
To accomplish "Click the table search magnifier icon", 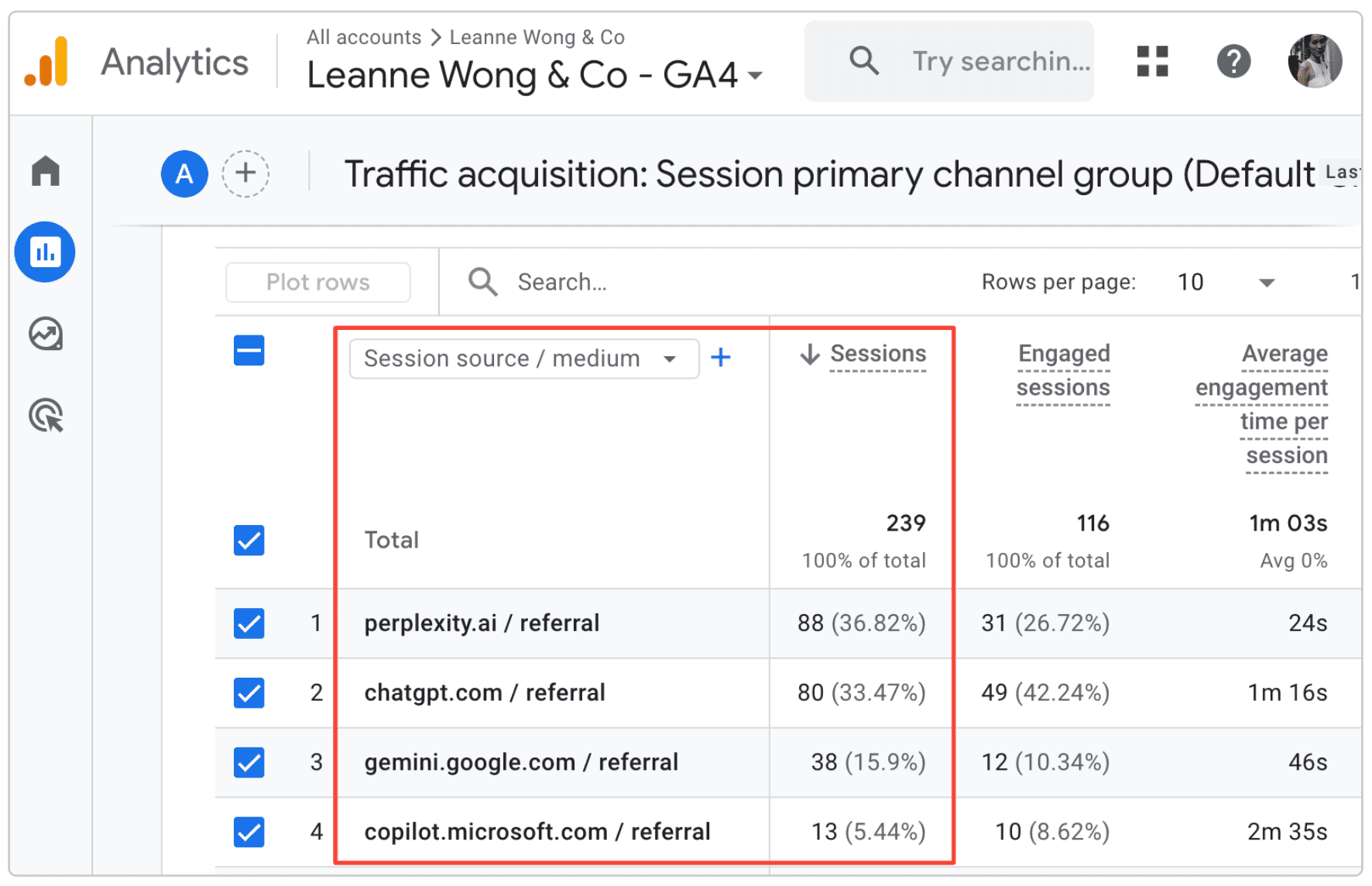I will (483, 282).
